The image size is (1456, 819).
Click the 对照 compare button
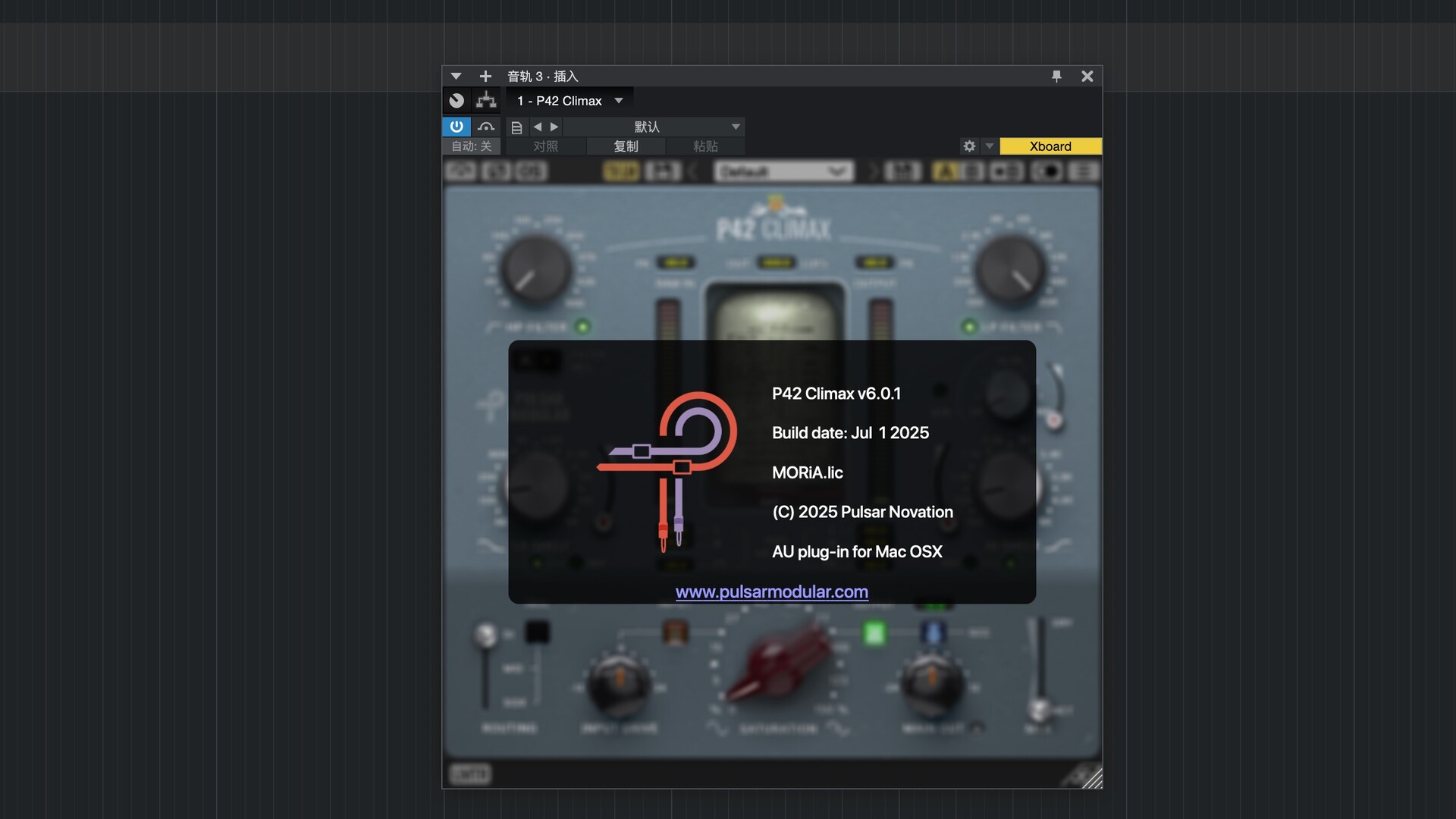(x=546, y=146)
